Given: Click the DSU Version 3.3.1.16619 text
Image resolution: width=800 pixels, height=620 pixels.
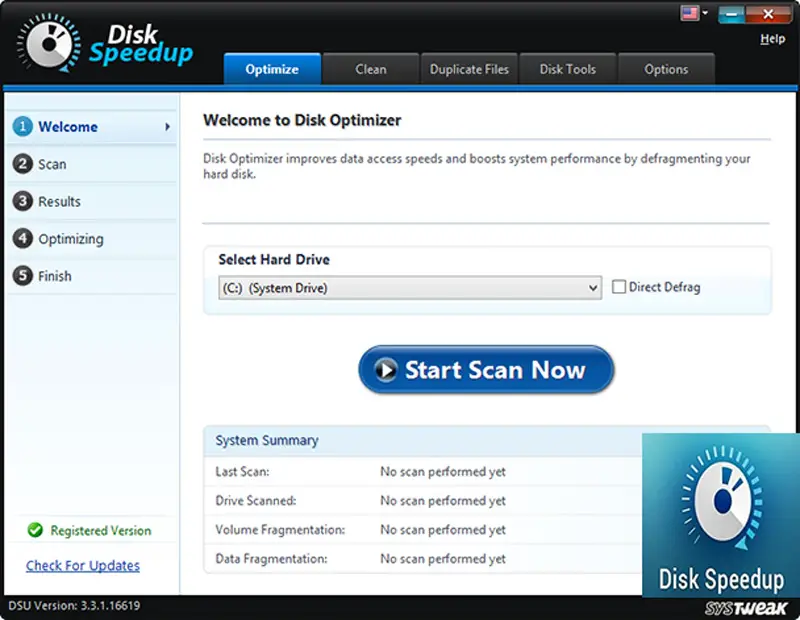Looking at the screenshot, I should pos(74,606).
